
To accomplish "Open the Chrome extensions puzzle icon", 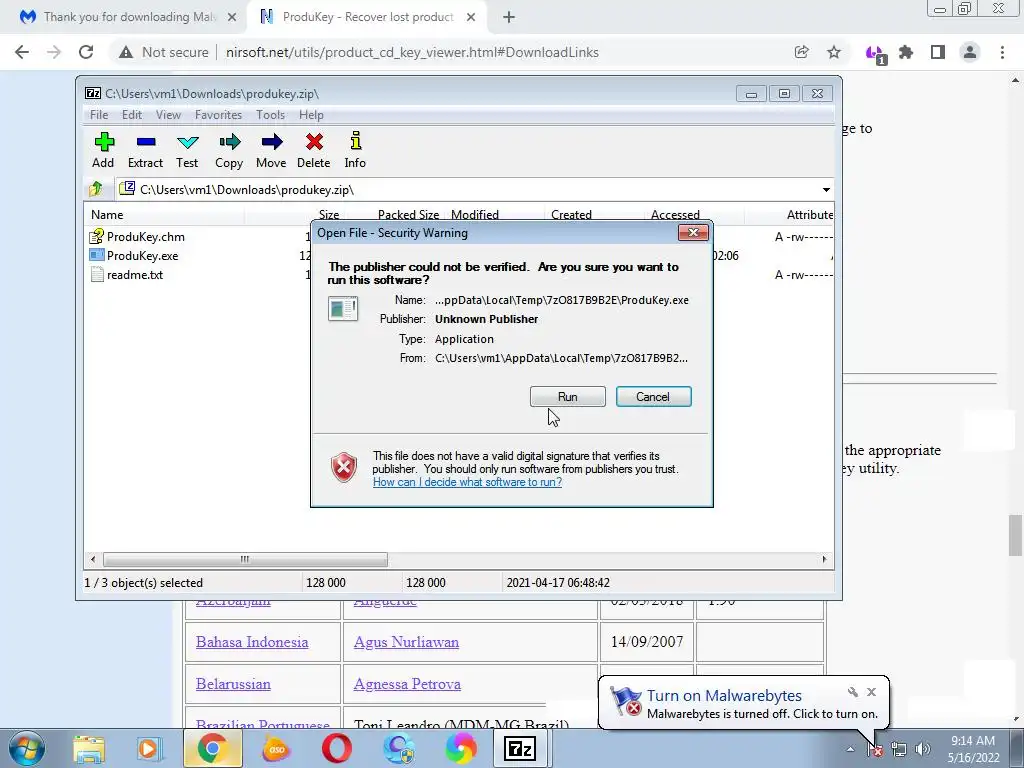I will pos(906,52).
